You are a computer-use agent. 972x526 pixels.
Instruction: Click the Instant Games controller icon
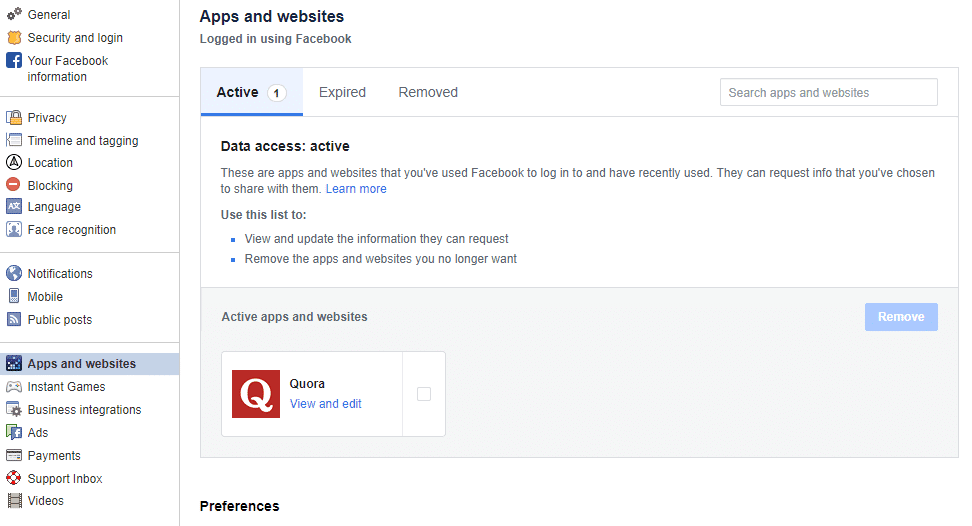[14, 387]
